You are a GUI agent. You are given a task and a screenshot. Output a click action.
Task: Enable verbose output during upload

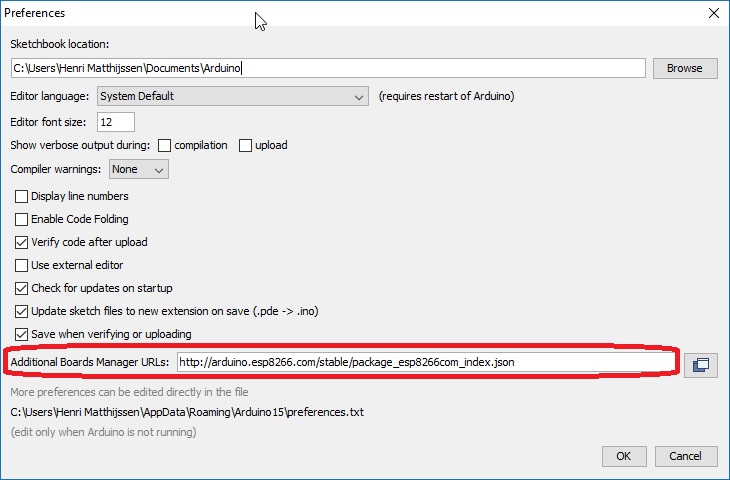(x=245, y=145)
